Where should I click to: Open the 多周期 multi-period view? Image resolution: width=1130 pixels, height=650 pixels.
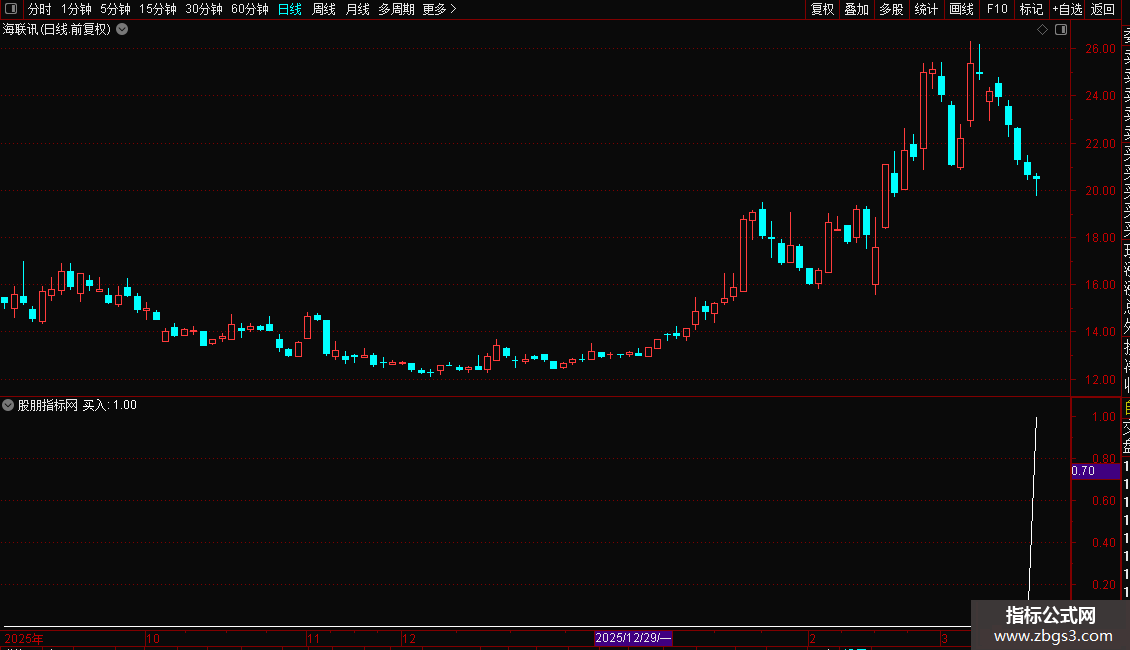tap(396, 9)
